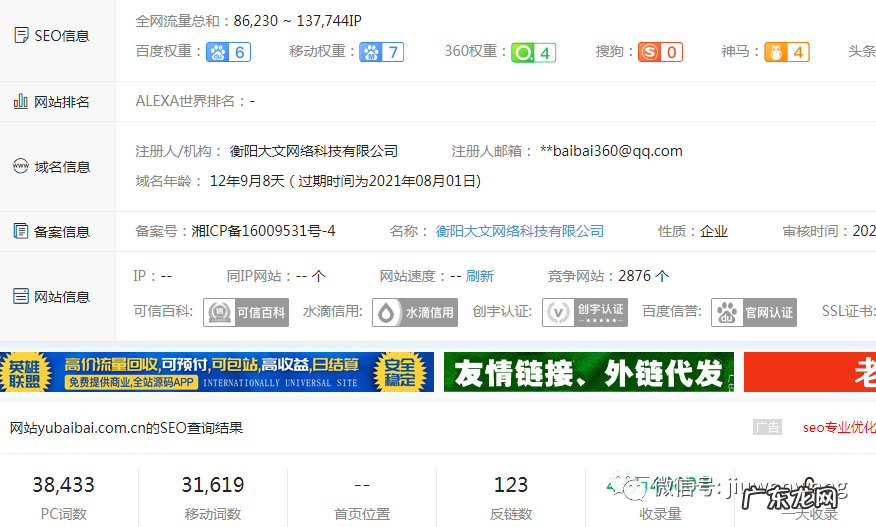Screen dimensions: 876x527
Task: Click the 备案信息 document icon
Action: coord(21,231)
